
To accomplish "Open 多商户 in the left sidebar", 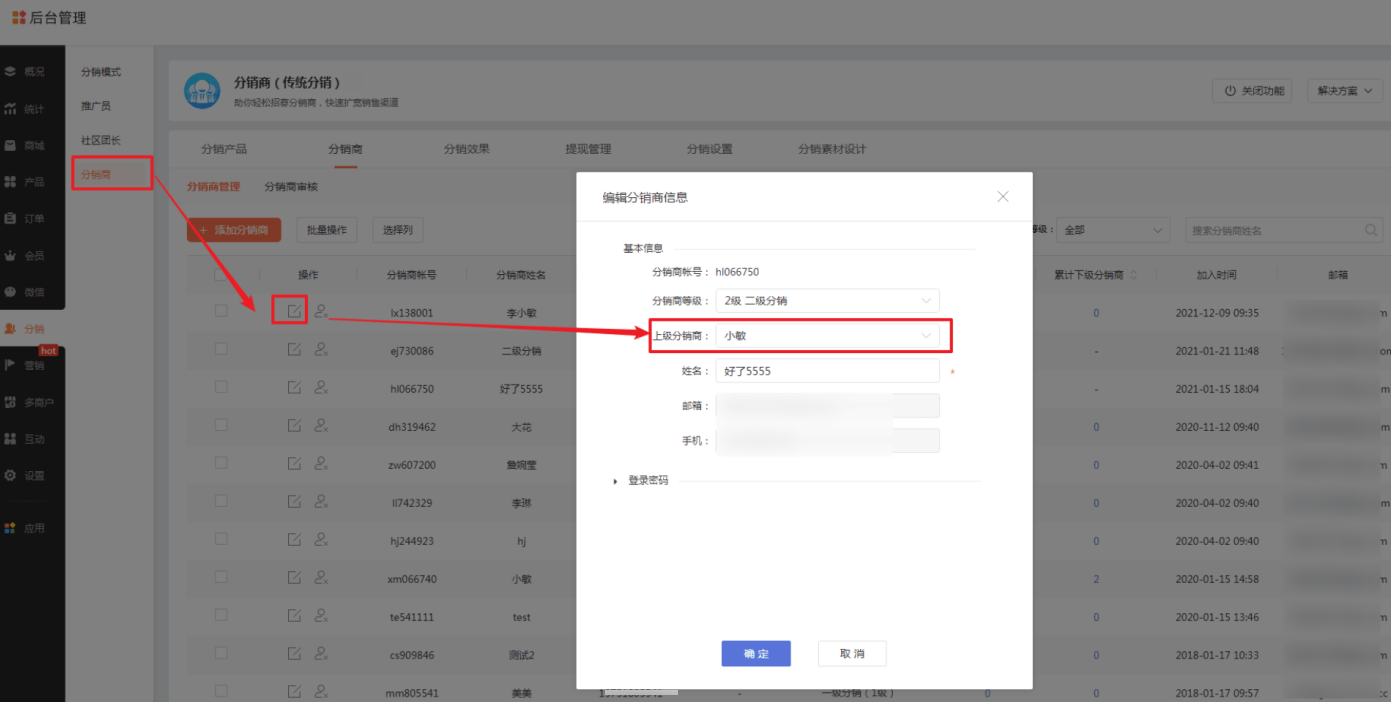I will (29, 402).
